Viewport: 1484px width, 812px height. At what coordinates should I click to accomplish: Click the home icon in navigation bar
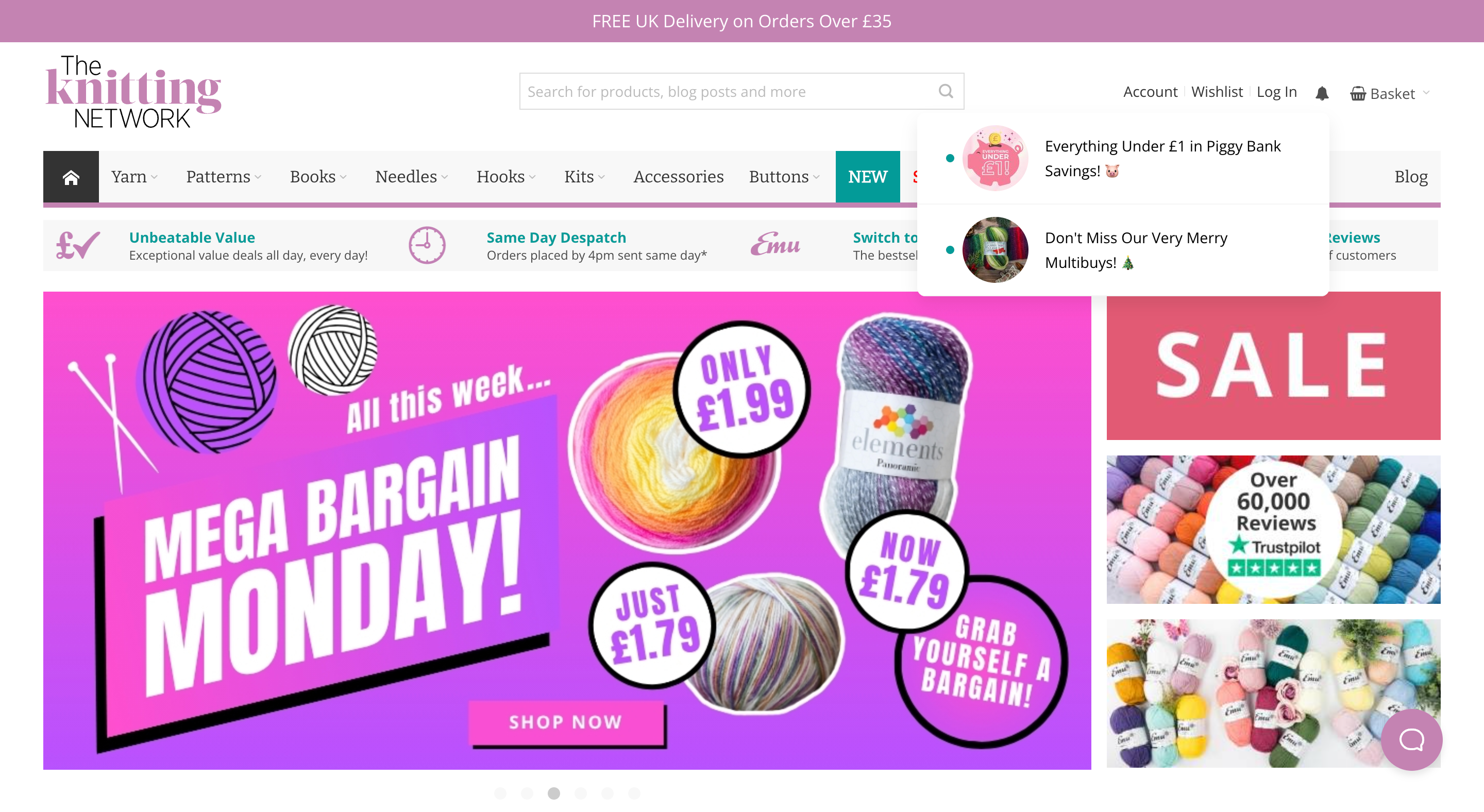point(71,177)
